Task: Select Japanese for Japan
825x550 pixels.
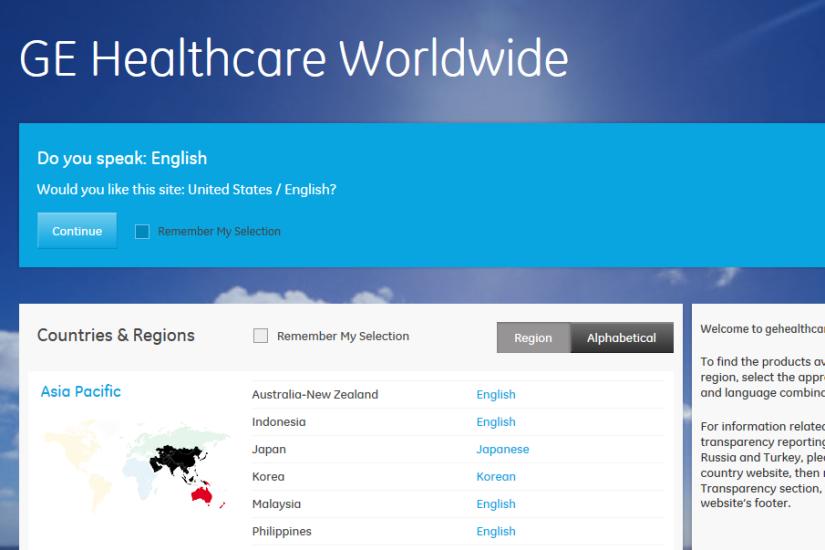Action: (x=502, y=449)
